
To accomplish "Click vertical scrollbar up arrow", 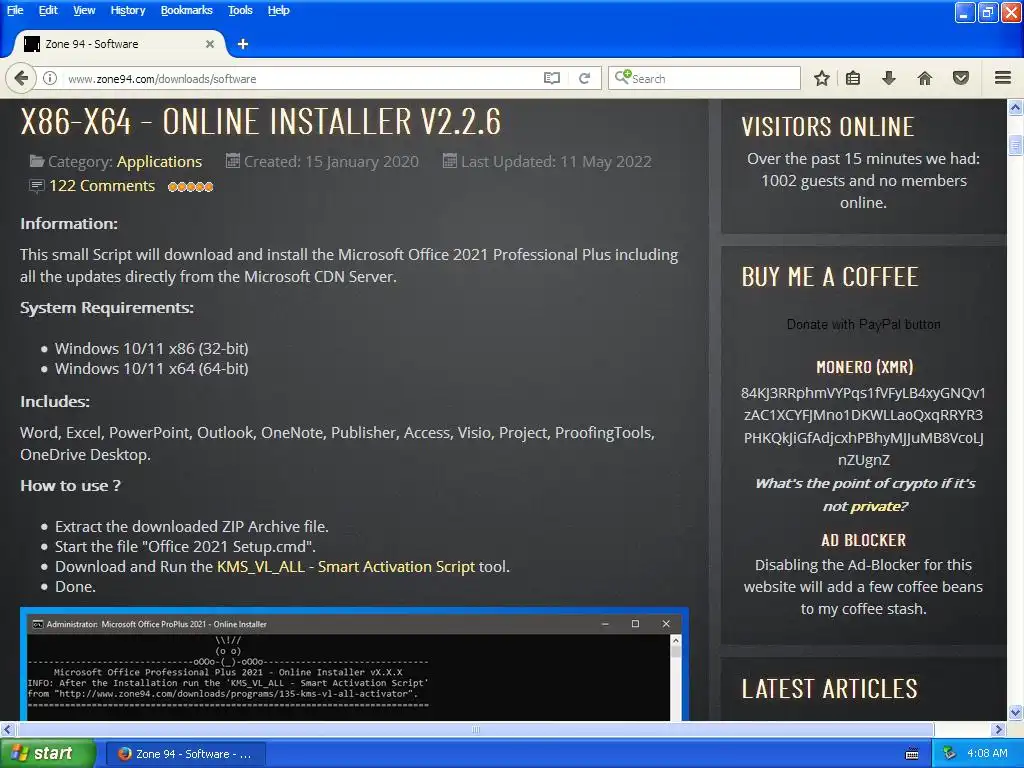I will coord(1016,107).
